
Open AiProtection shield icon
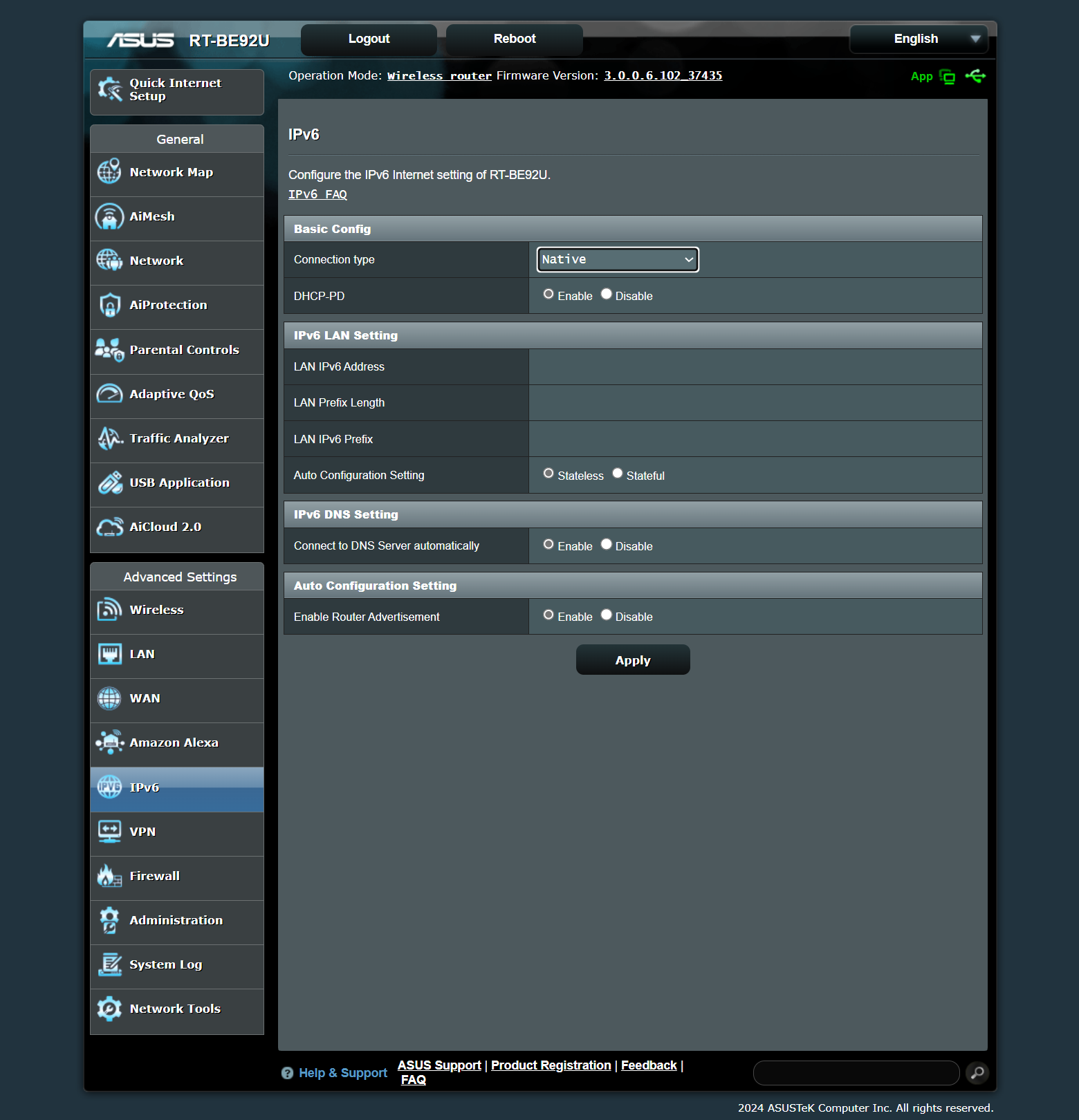pyautogui.click(x=110, y=305)
